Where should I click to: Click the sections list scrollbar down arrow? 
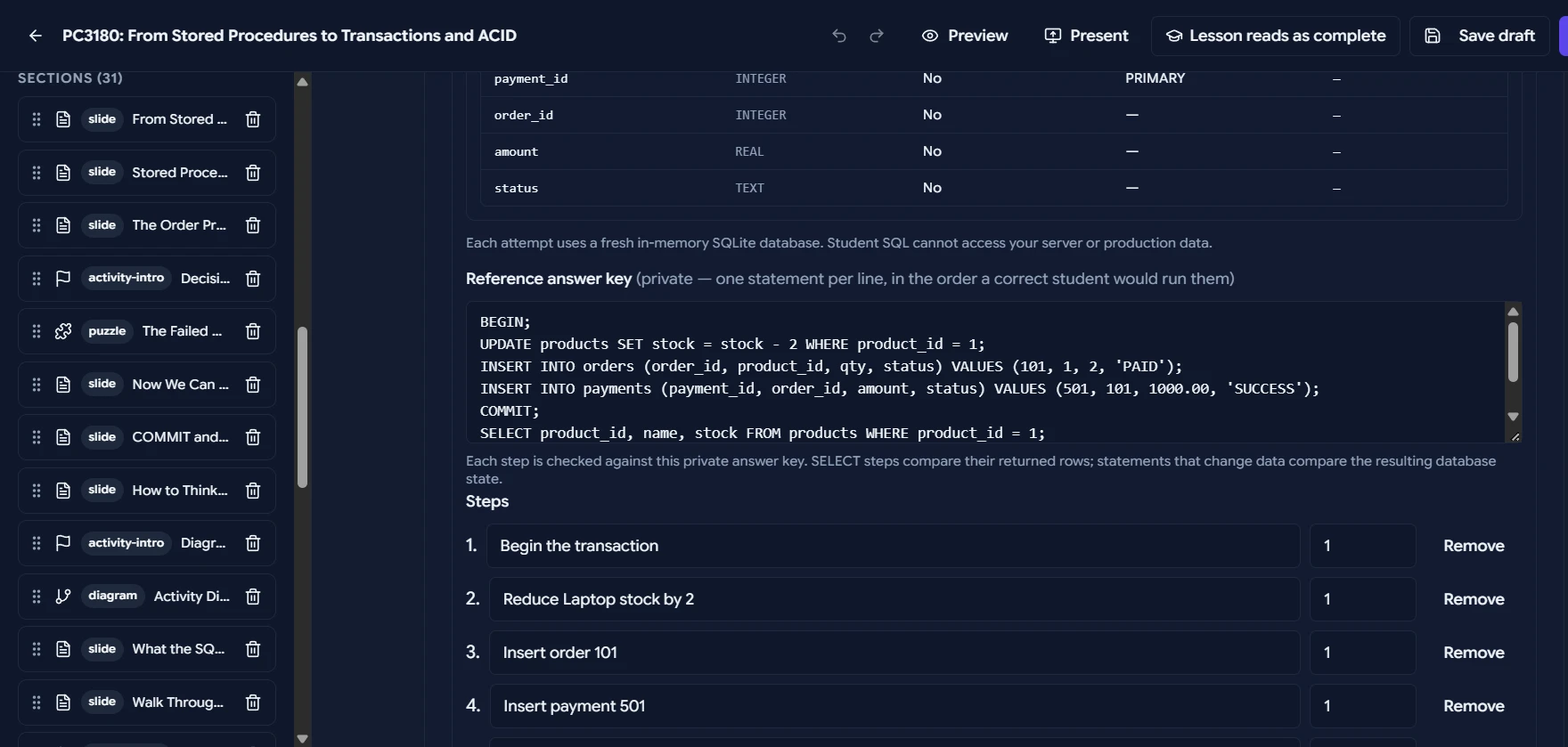click(x=302, y=739)
